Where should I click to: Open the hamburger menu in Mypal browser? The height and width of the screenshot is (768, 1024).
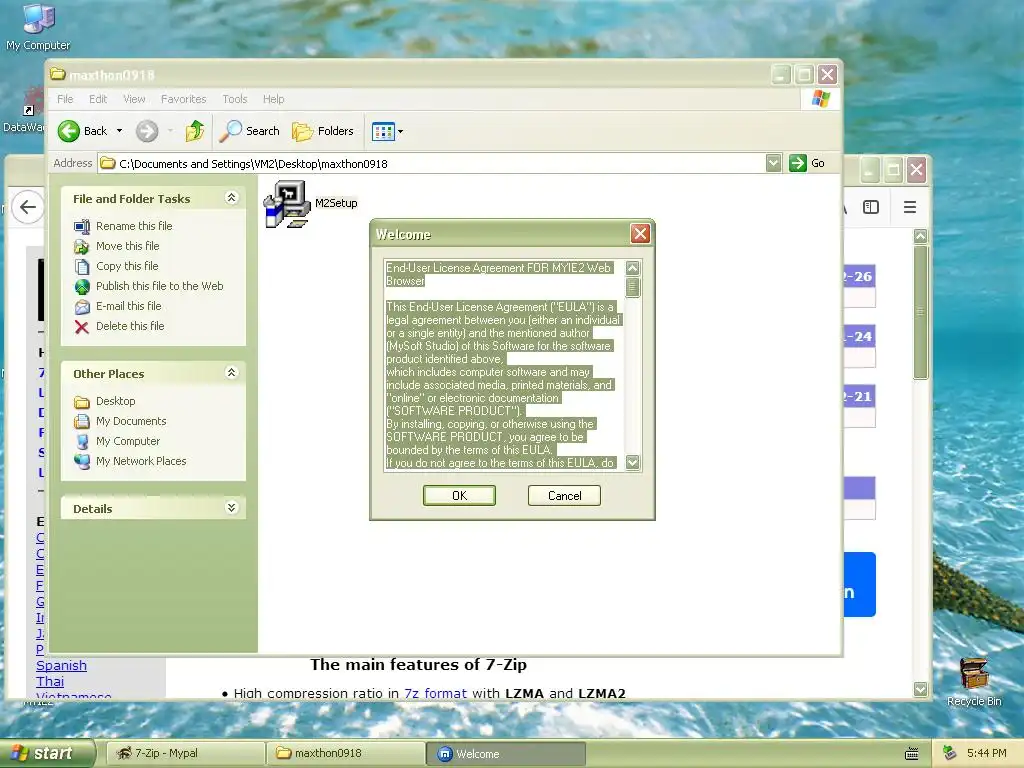(910, 208)
